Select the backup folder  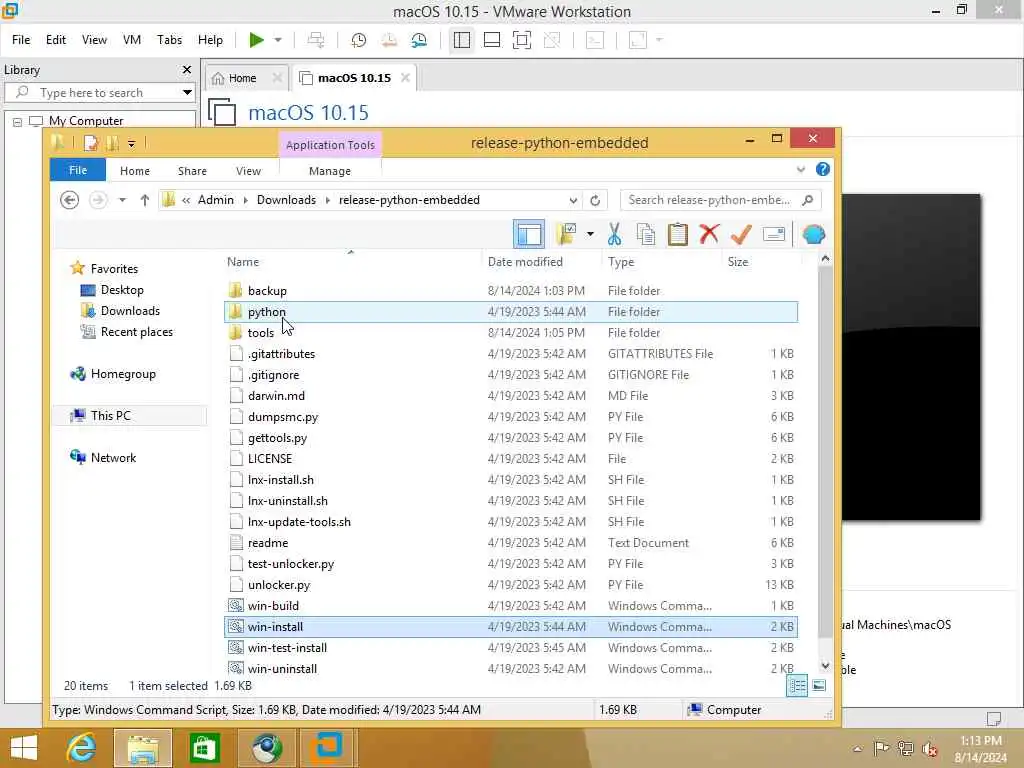point(509,291)
